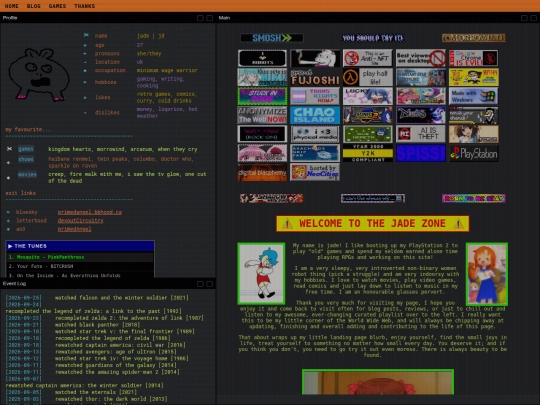Viewport: 540px width, 405px height.
Task: Click the angry creature profile picture
Action: point(39,74)
